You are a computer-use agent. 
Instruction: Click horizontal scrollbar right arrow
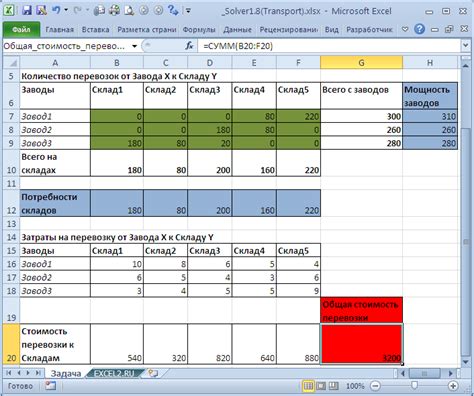tap(451, 373)
